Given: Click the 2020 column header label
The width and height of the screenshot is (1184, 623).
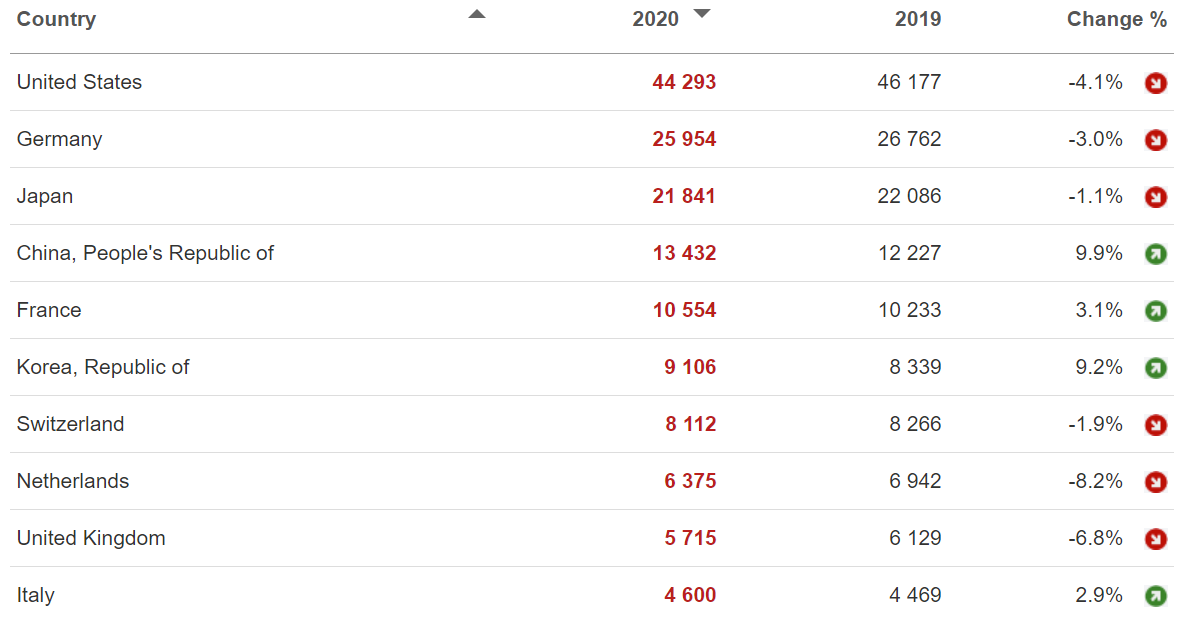Looking at the screenshot, I should point(655,19).
